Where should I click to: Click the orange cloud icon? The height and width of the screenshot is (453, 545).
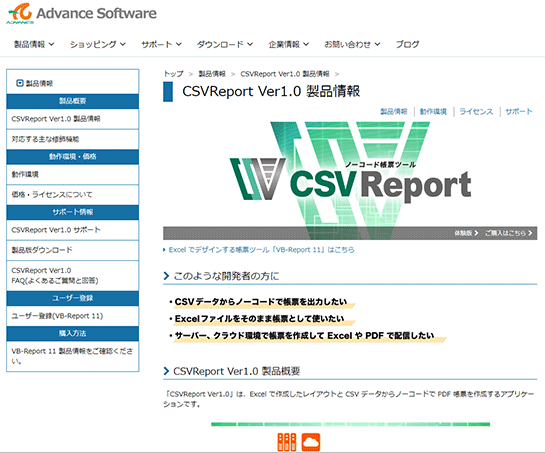(311, 442)
